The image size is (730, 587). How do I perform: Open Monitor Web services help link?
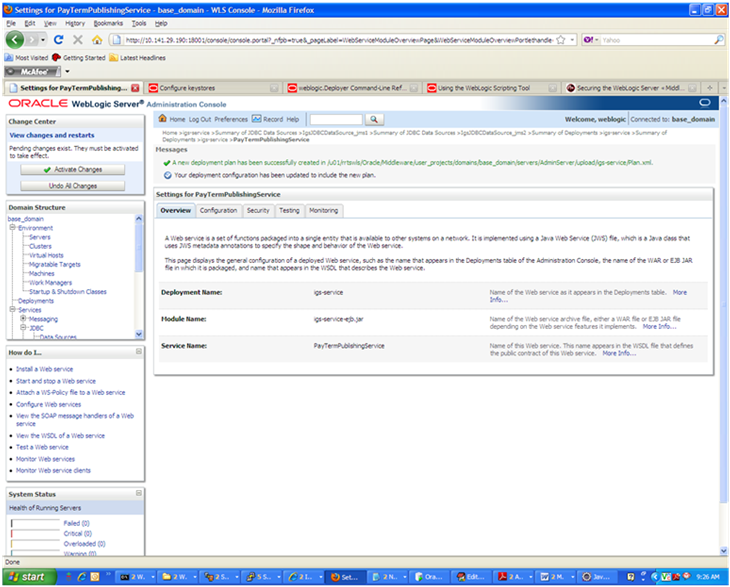[45, 459]
